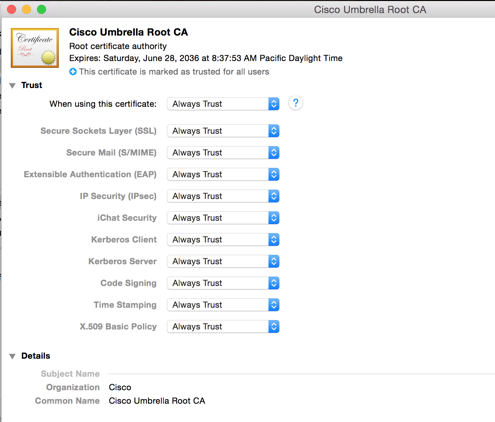Click the blue plus trusted status icon
This screenshot has height=422, width=495.
[x=73, y=72]
